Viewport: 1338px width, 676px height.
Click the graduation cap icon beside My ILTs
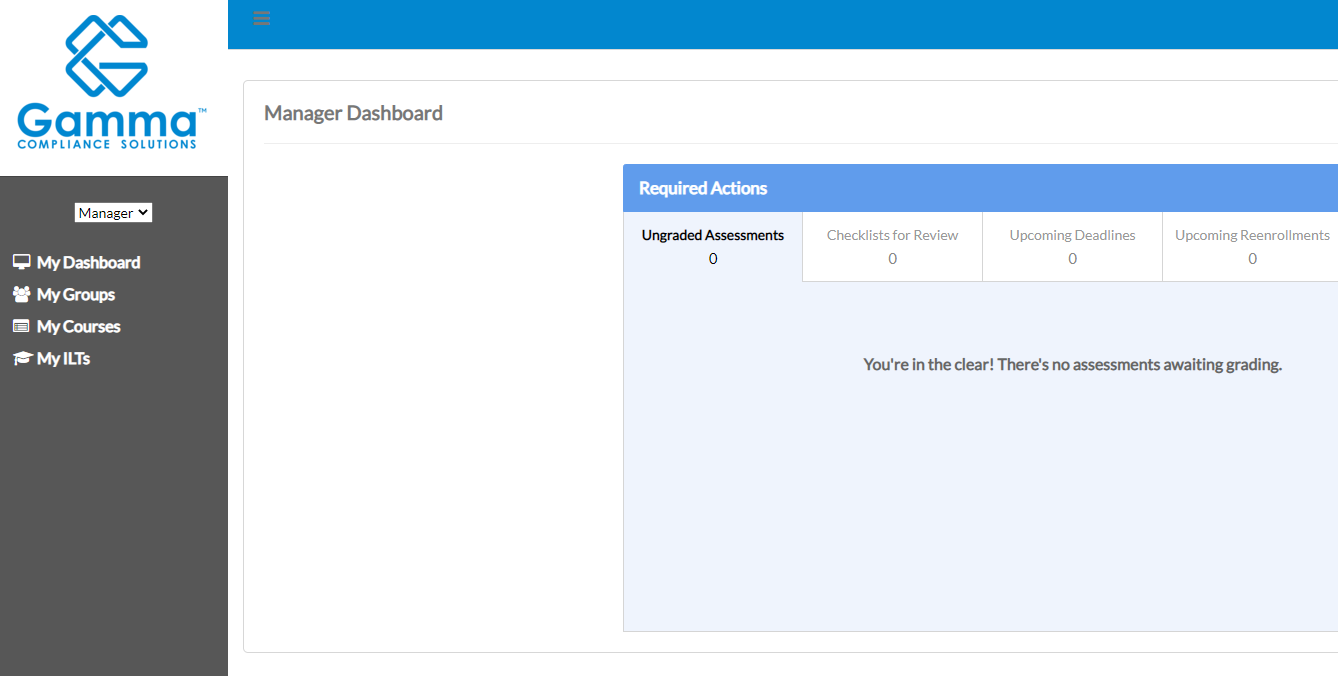tap(21, 358)
